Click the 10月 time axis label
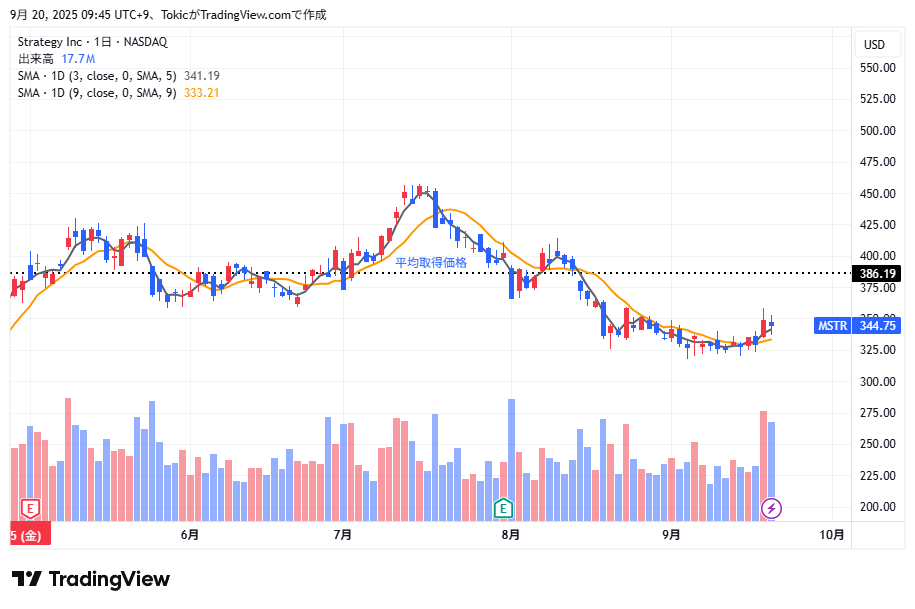Viewport: 915px width, 609px height. (832, 534)
